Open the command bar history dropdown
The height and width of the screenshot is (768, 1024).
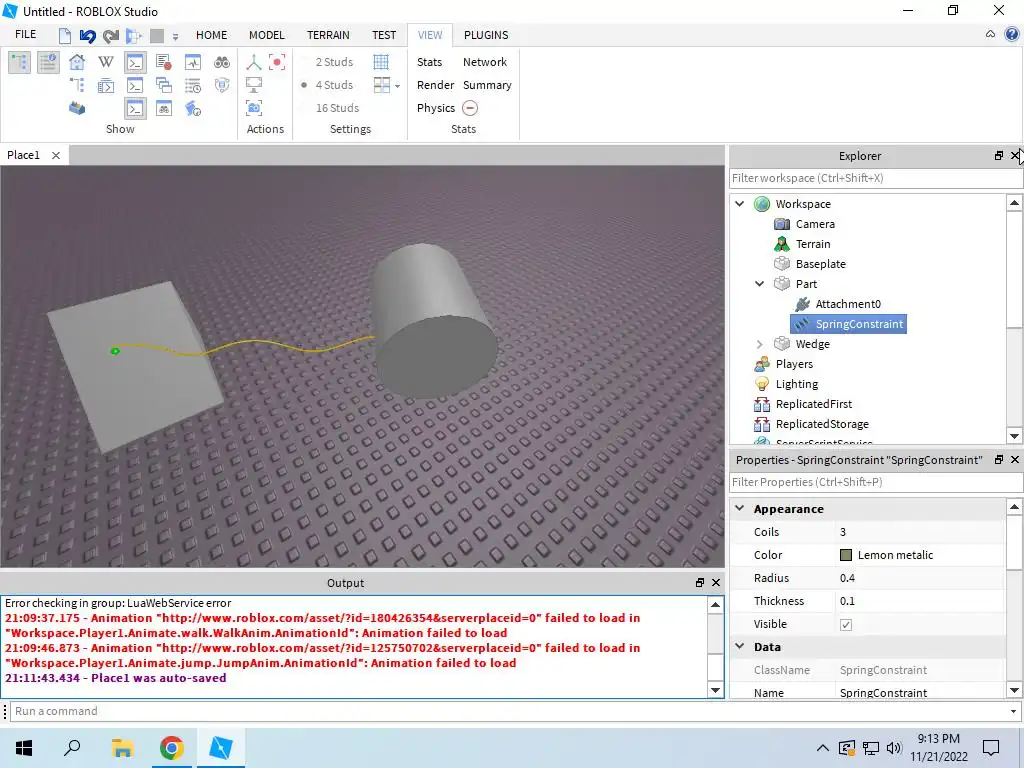pyautogui.click(x=1013, y=711)
